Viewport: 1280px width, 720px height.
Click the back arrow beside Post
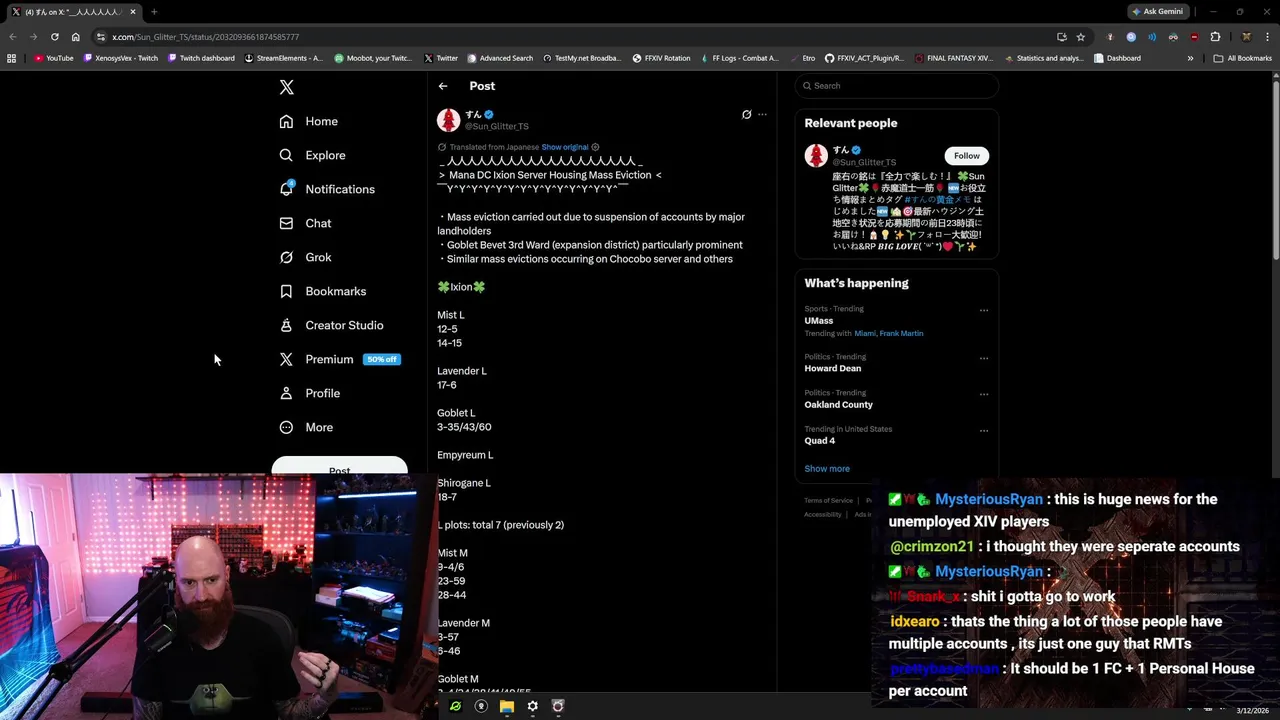443,86
